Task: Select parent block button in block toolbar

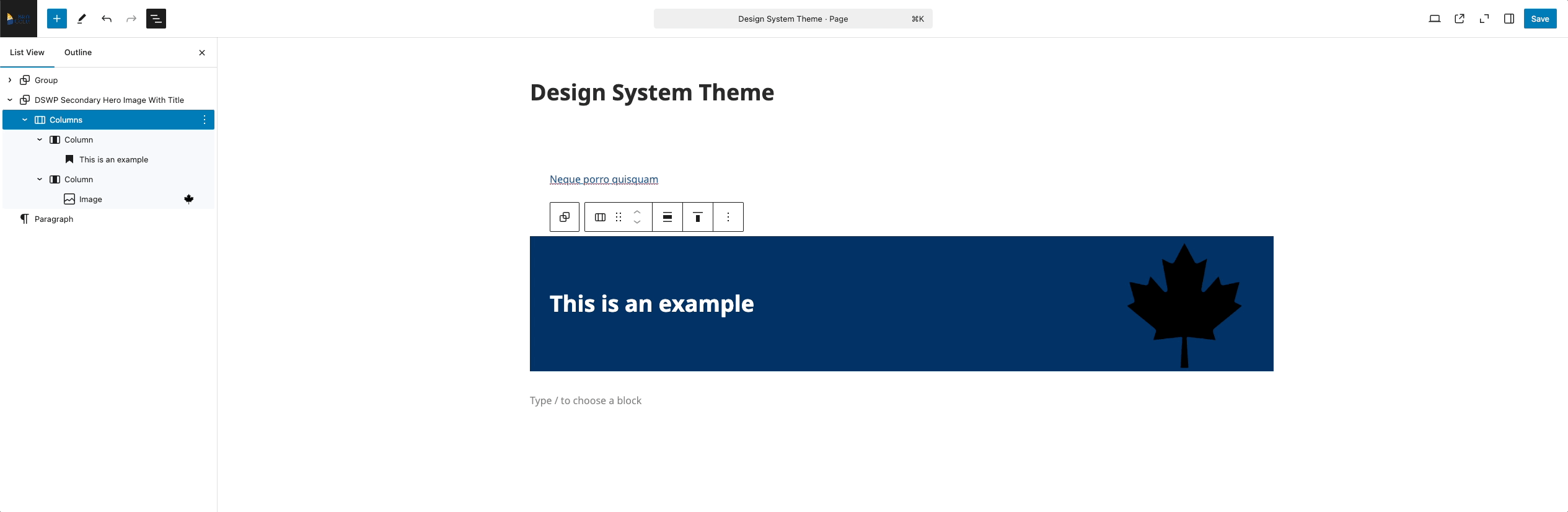Action: click(565, 217)
